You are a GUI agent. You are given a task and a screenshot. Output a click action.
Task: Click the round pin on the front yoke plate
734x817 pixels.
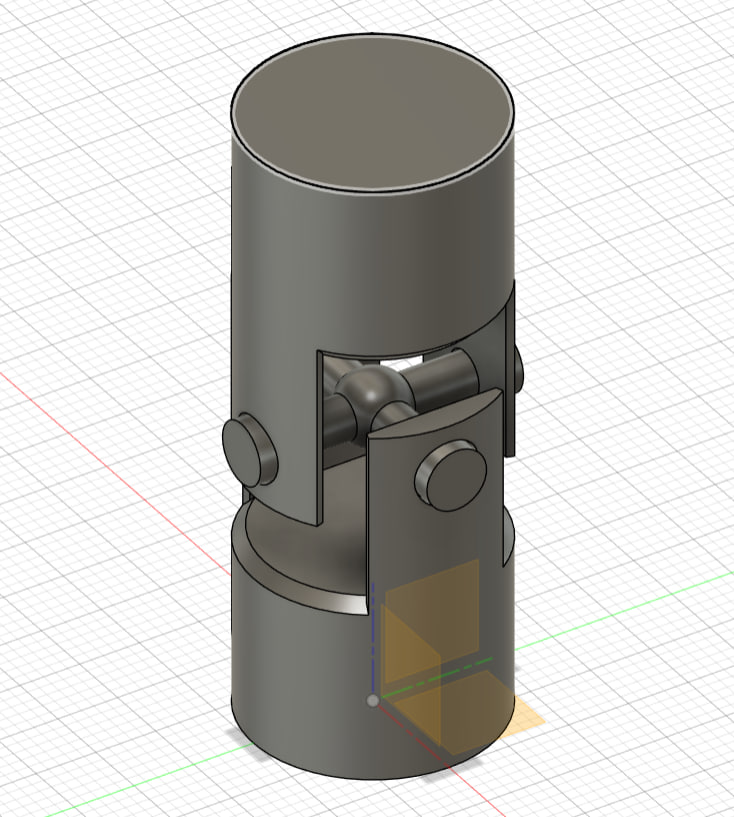(451, 475)
